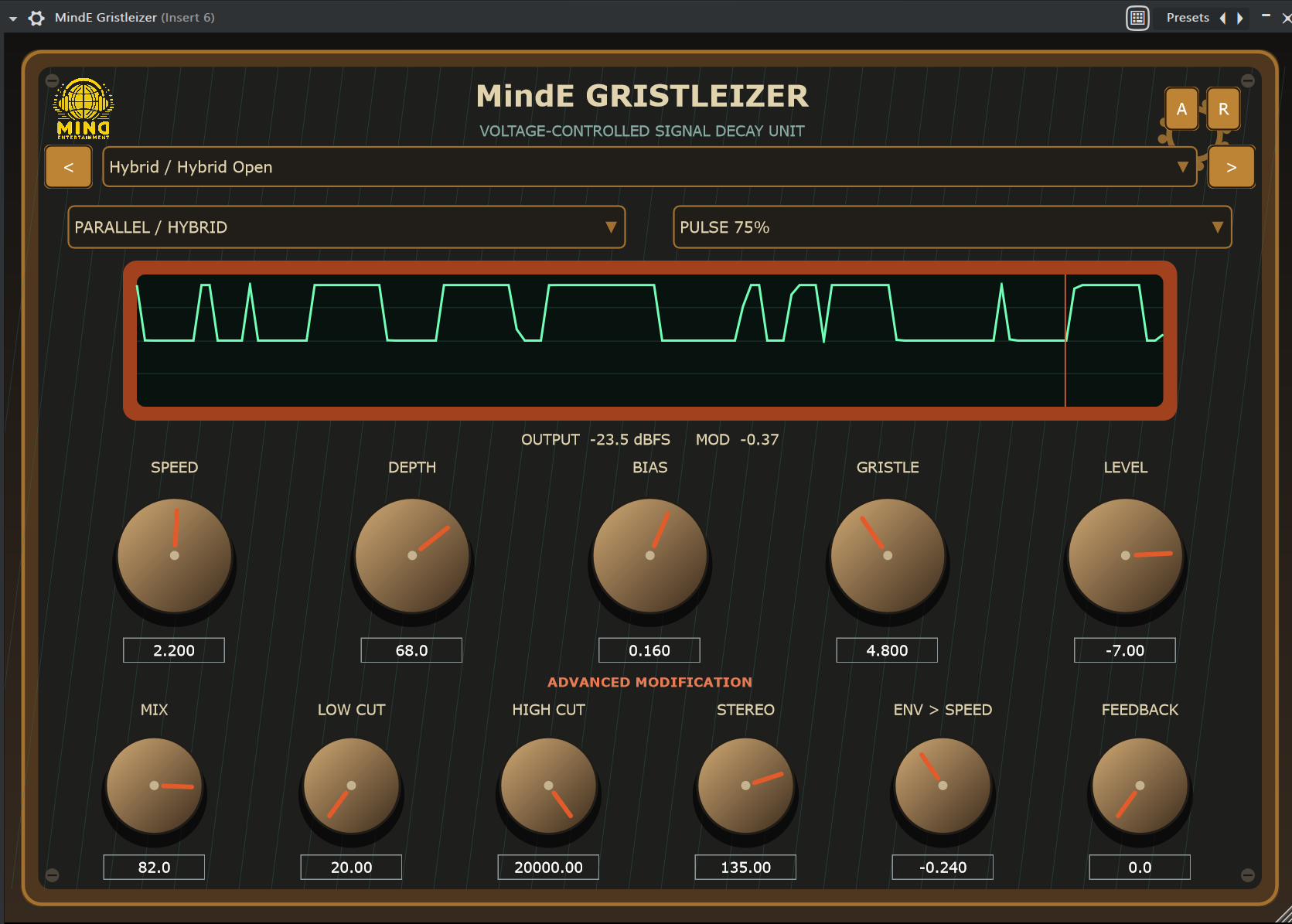Select the HIGH CUT value field 20000.00

(548, 868)
